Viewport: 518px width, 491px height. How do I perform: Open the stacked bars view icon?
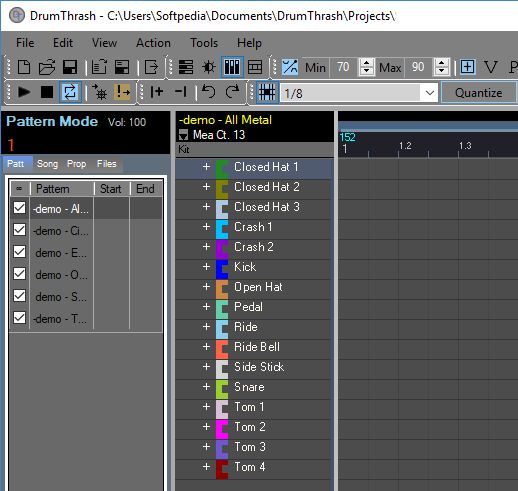(186, 67)
